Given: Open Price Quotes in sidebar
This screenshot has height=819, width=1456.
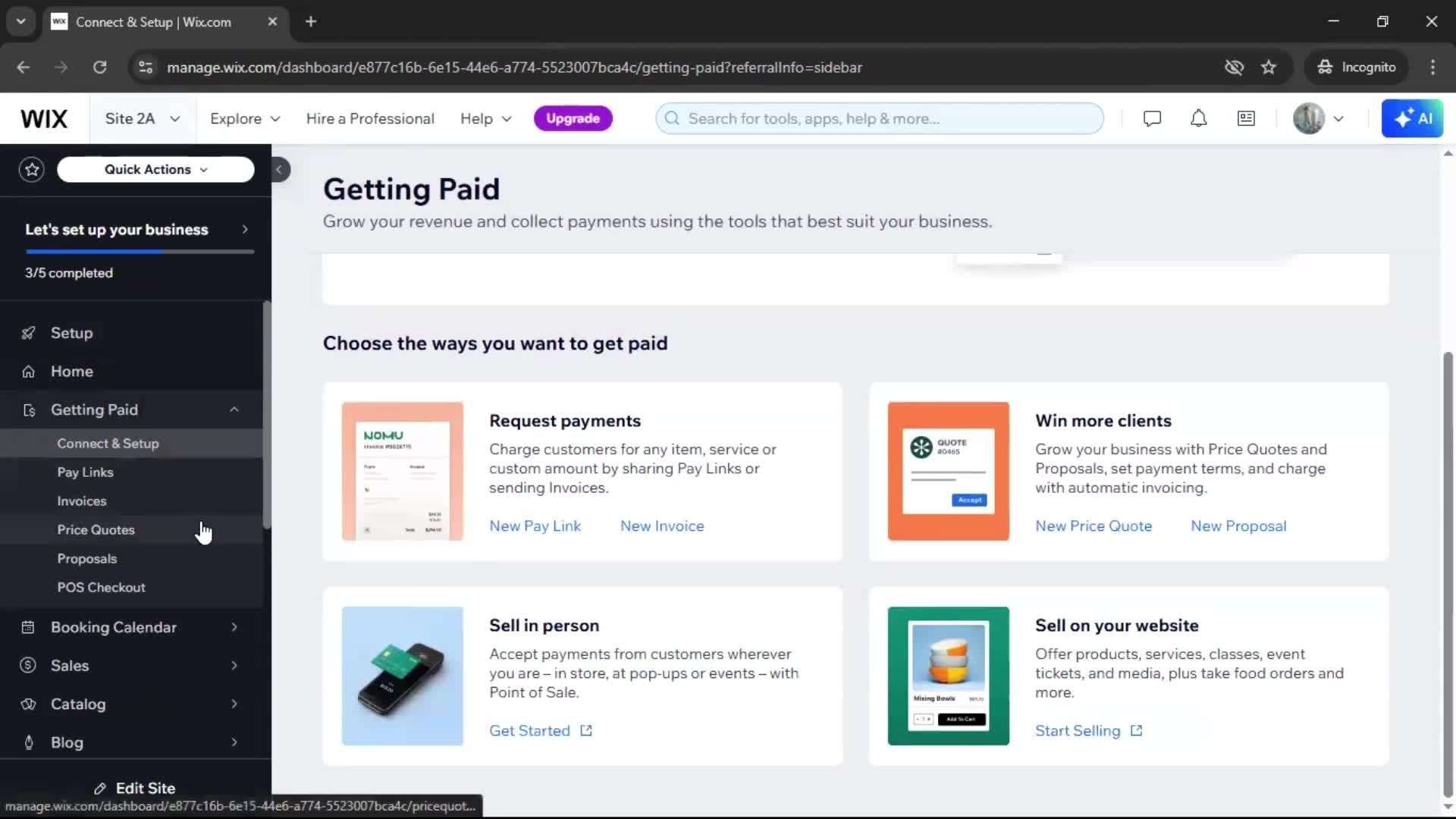Looking at the screenshot, I should [96, 530].
